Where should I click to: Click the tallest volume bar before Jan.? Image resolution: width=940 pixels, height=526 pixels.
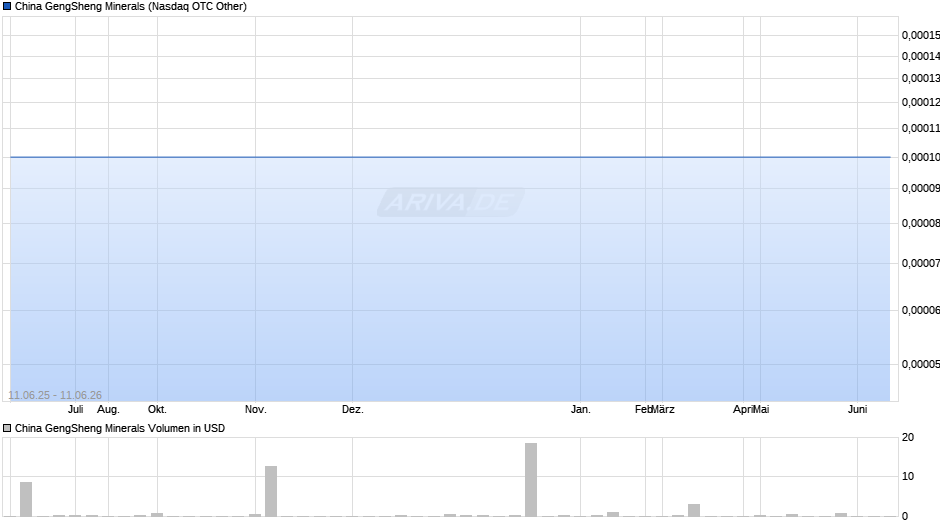[x=531, y=480]
